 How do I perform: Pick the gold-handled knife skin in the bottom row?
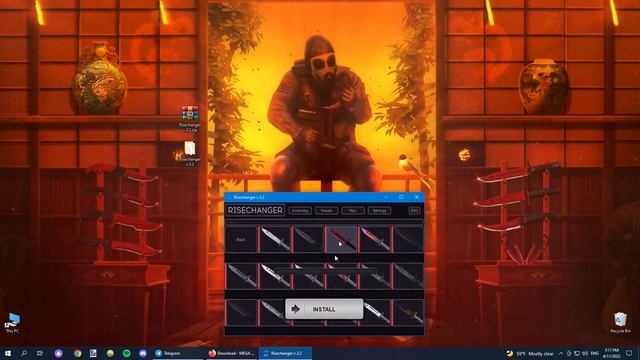click(409, 313)
